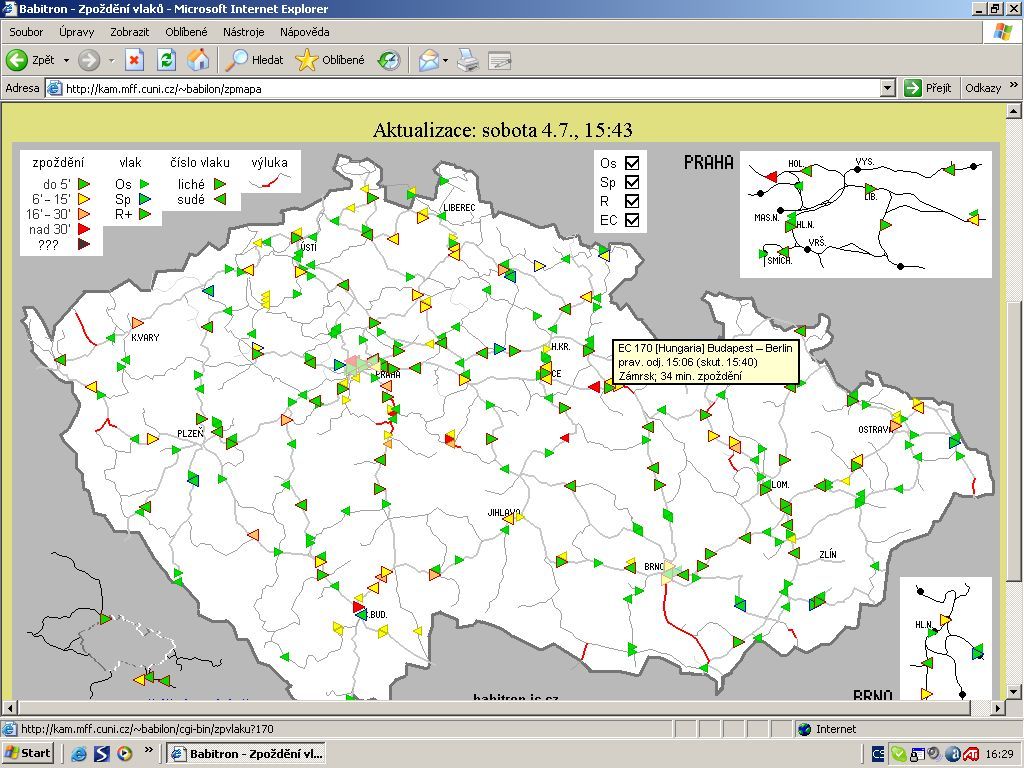This screenshot has width=1024, height=768.
Task: Expand the Zpět back history dropdown arrow
Action: pos(66,61)
